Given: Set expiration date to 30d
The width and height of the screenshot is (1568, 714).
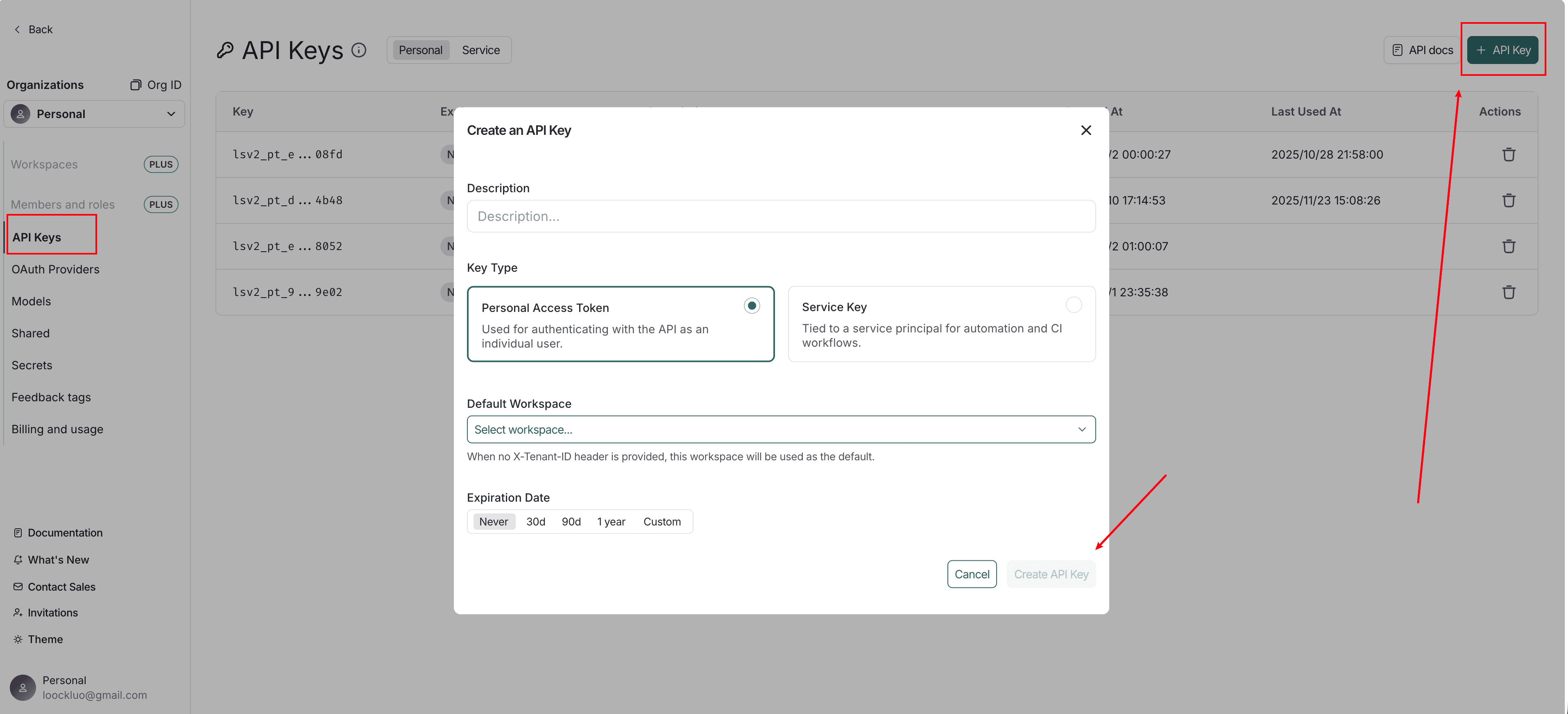Looking at the screenshot, I should coord(535,521).
